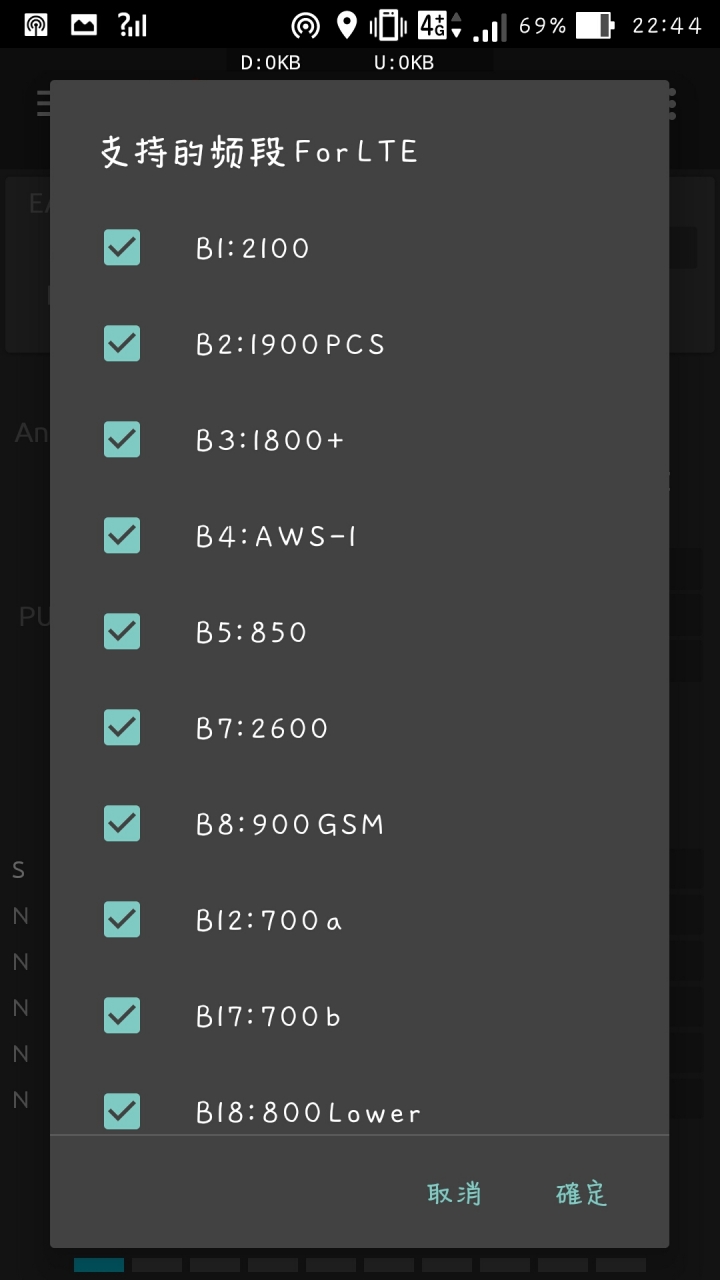Uncheck the B8:900GSM checkbox
The image size is (720, 1280).
tap(122, 823)
